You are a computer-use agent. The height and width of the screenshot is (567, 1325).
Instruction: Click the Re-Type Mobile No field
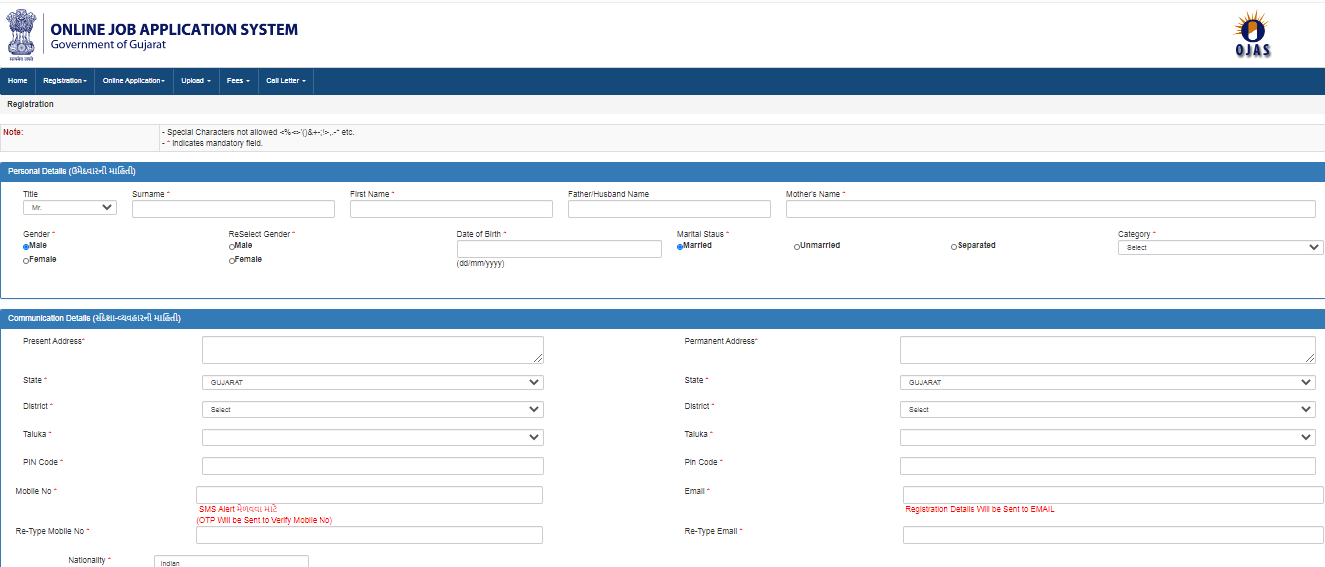(369, 535)
